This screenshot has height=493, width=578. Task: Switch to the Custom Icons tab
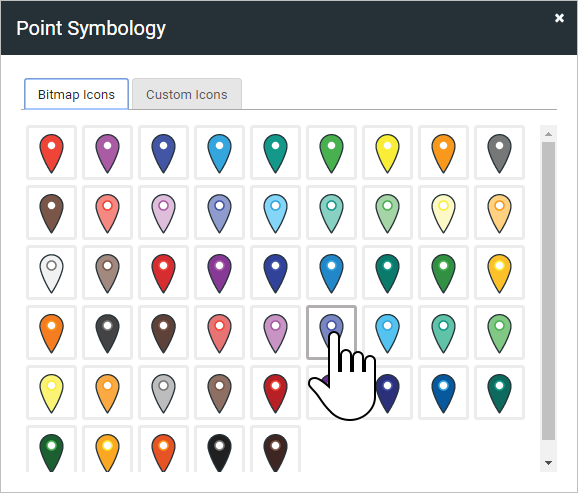pos(187,94)
